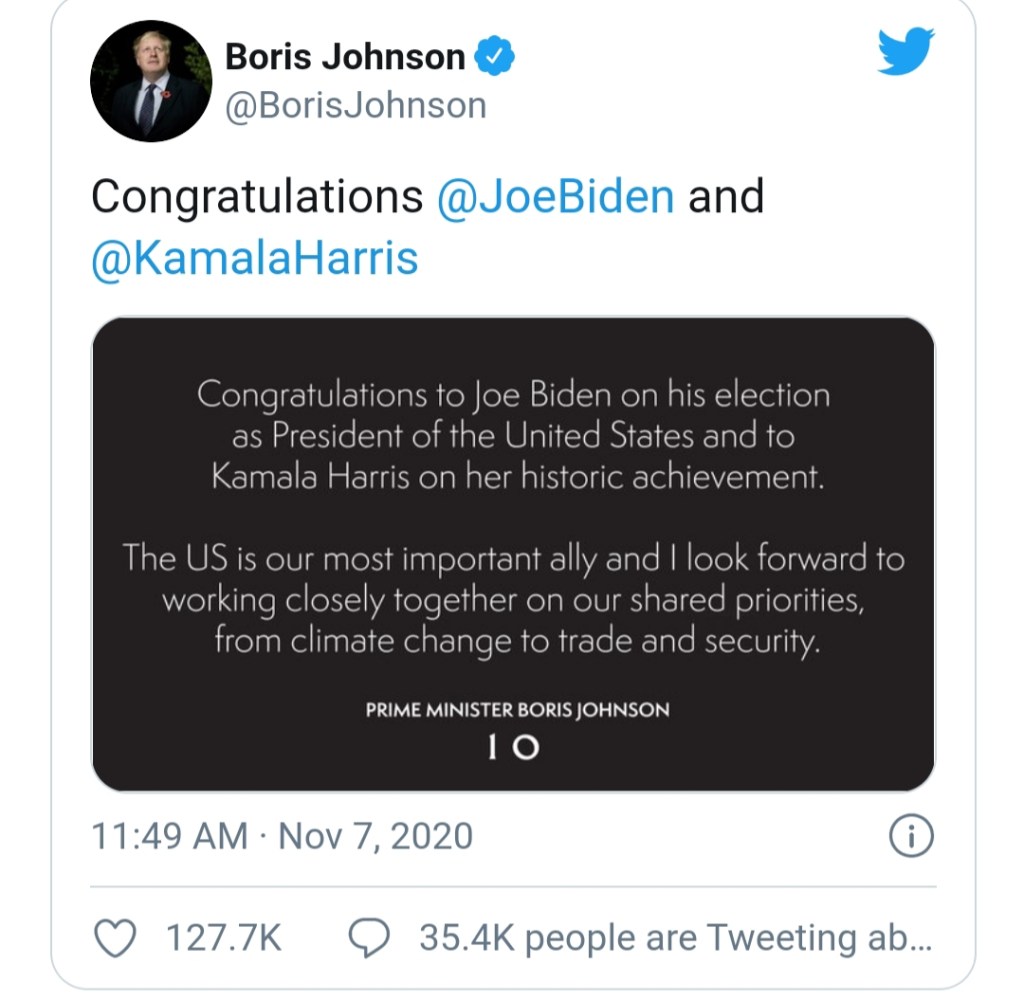Open Boris Johnson's profile avatar
The width and height of the screenshot is (1024, 1000).
coord(150,81)
